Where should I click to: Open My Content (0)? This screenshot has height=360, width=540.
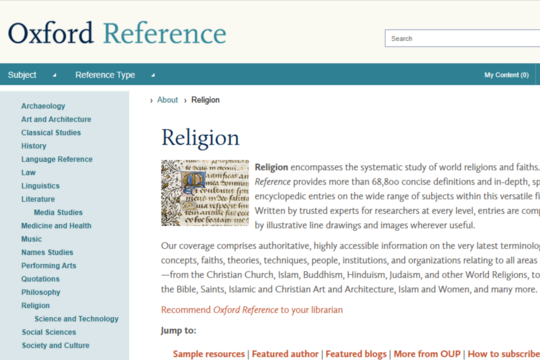pyautogui.click(x=506, y=75)
